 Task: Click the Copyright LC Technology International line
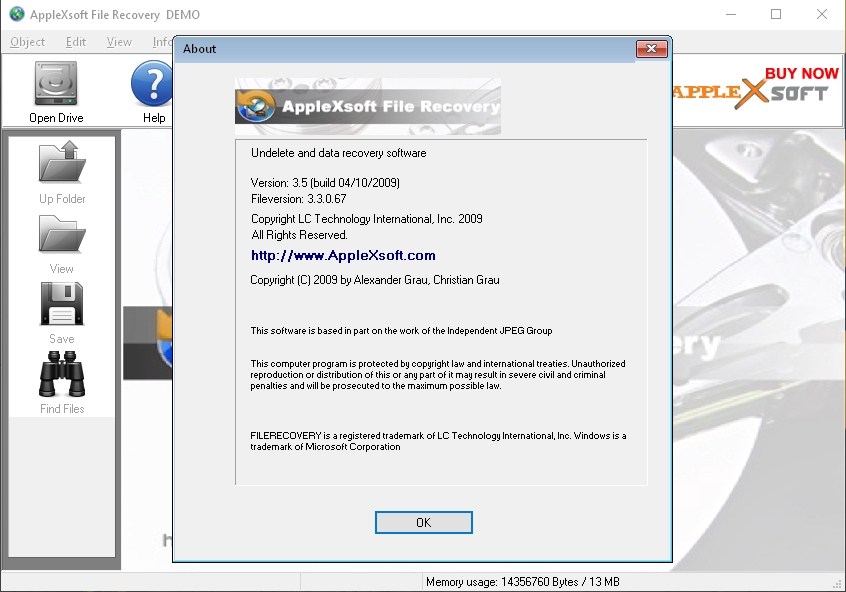pyautogui.click(x=367, y=219)
